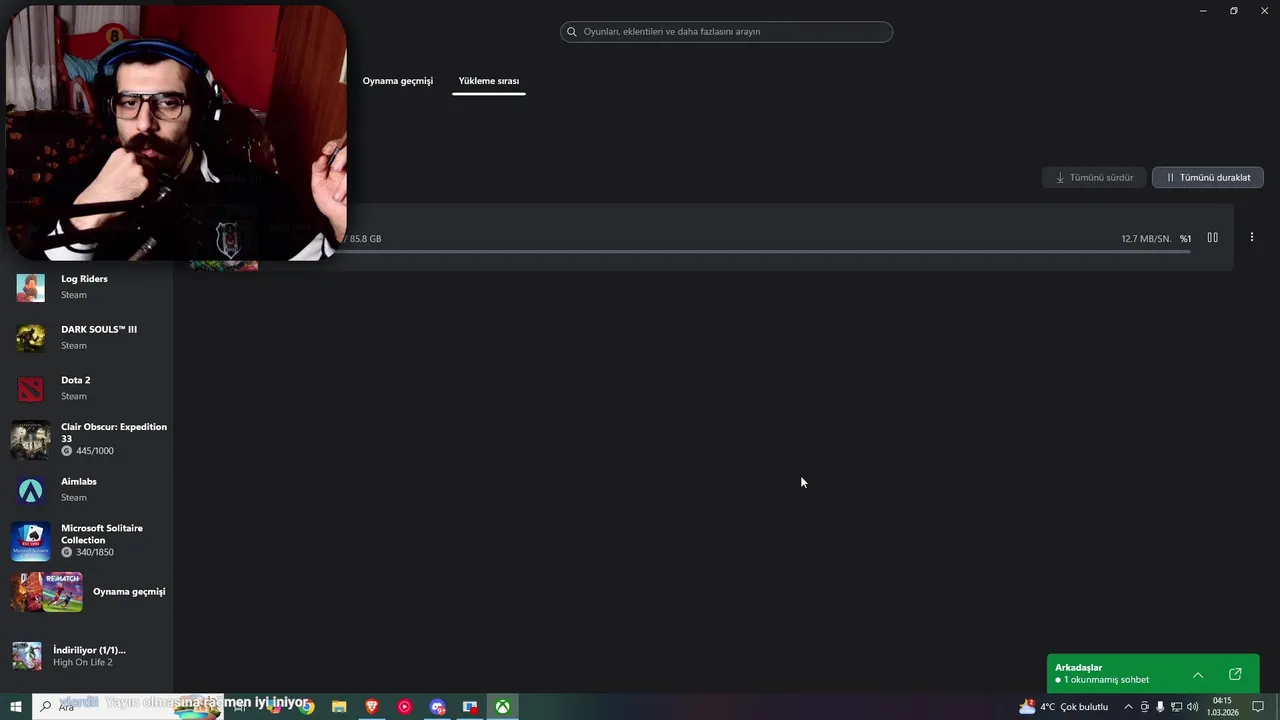Click Tümünü duraklat button
Screen dimensions: 1280x720
pos(1208,177)
